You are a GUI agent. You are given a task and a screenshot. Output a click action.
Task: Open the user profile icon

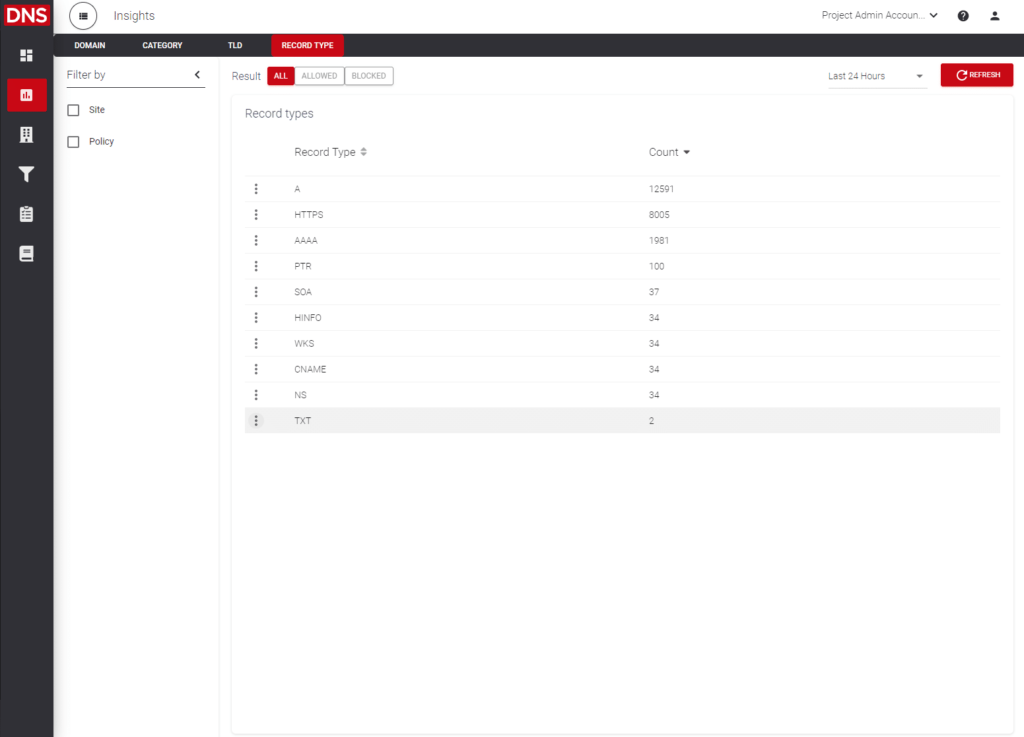994,16
